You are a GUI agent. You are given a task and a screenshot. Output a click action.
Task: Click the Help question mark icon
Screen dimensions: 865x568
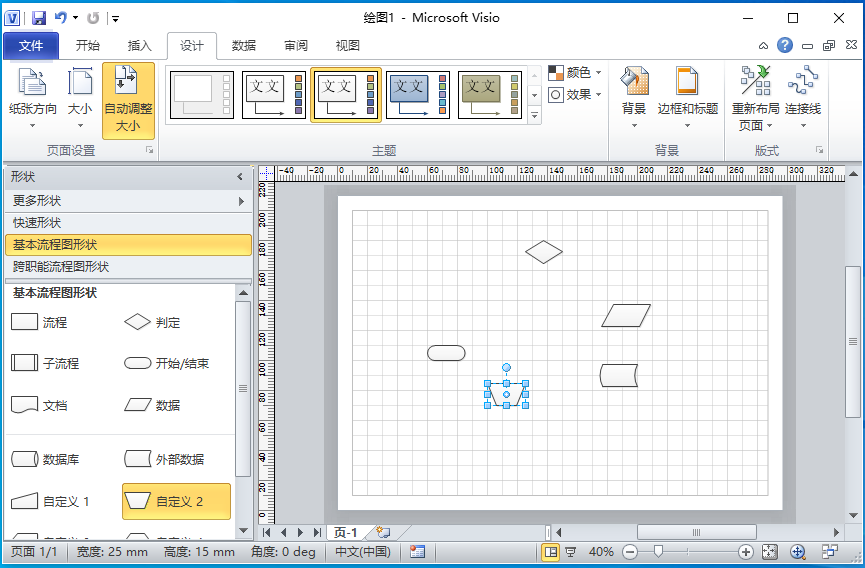[x=785, y=45]
